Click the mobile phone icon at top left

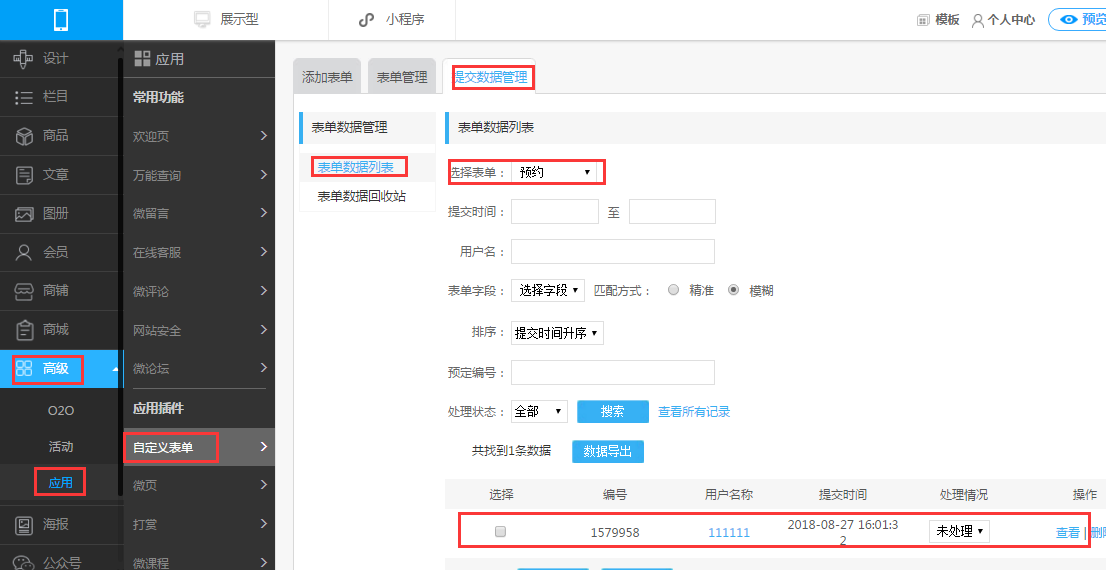point(61,20)
